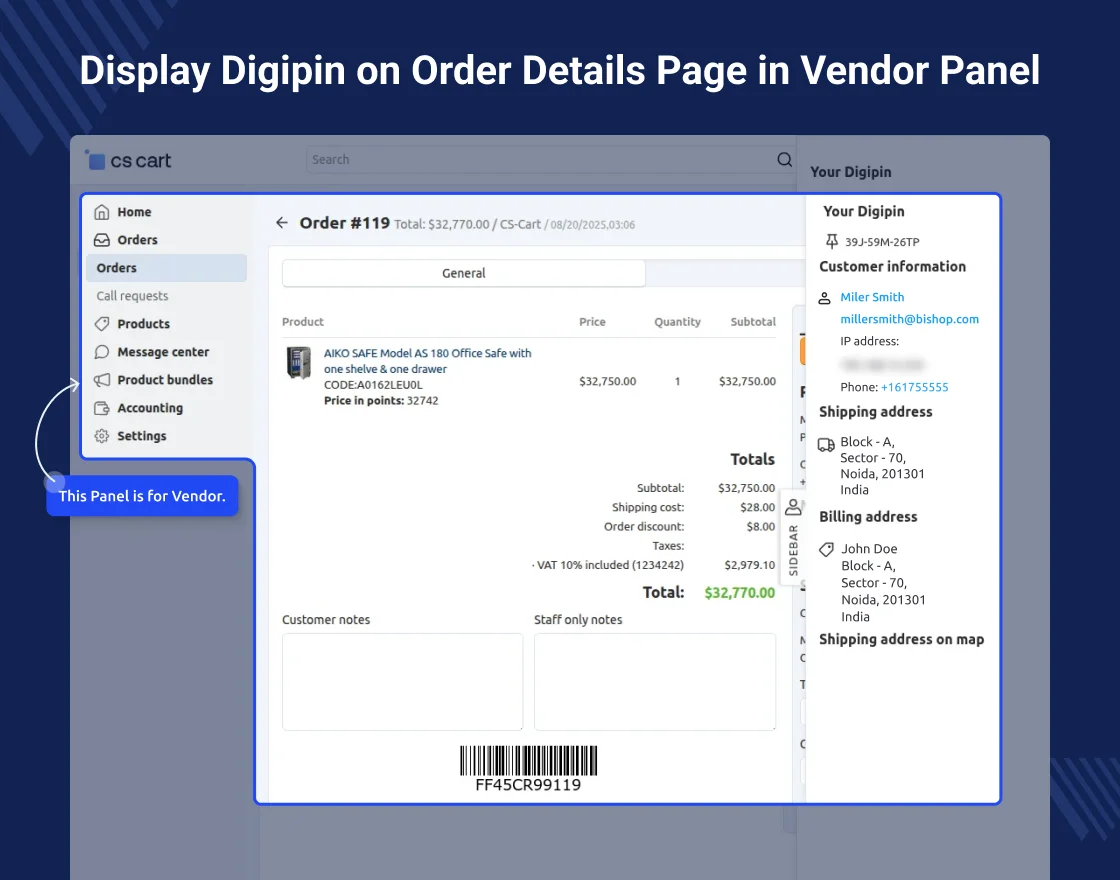Click the Billing address heading

(x=868, y=516)
